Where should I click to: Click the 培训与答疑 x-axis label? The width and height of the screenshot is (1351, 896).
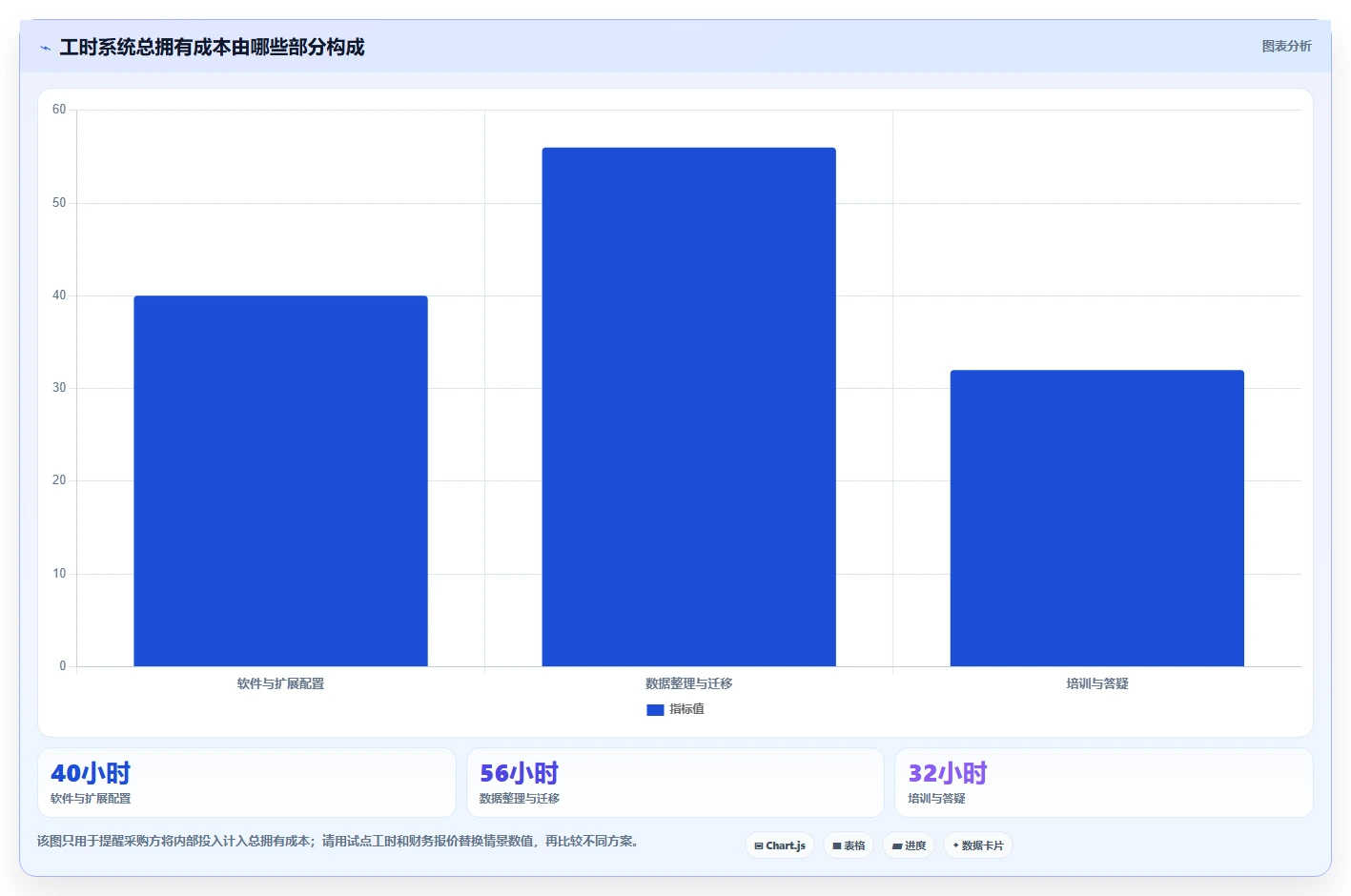1096,683
